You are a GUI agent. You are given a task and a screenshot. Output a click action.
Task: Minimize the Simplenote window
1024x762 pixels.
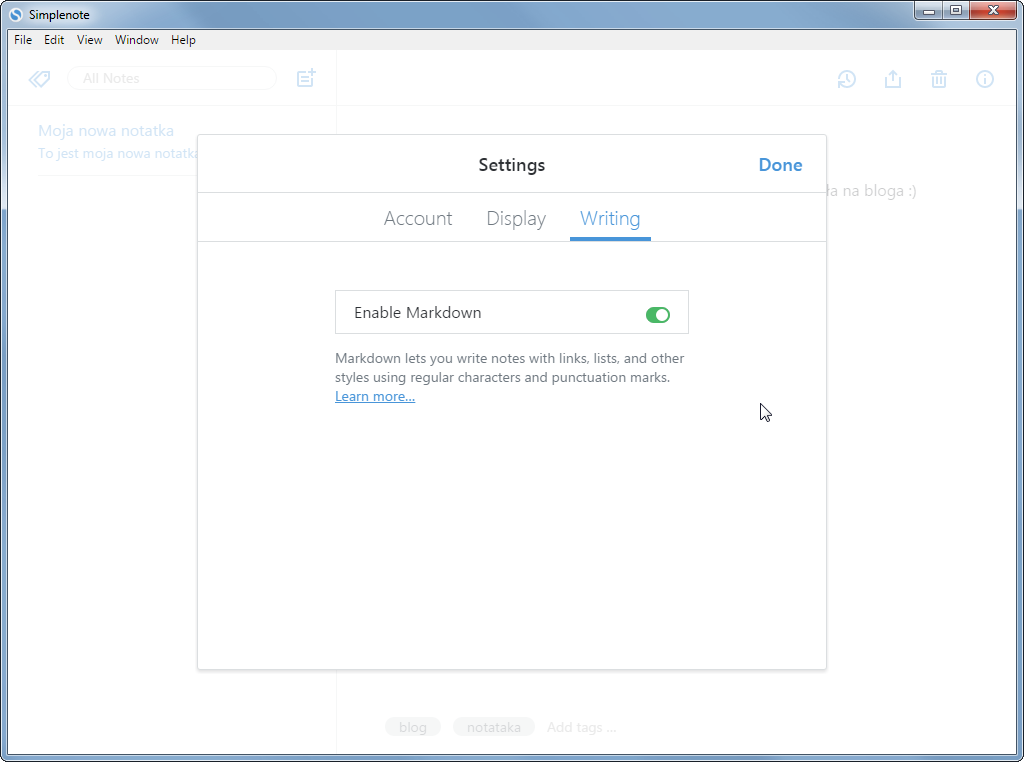pos(929,11)
